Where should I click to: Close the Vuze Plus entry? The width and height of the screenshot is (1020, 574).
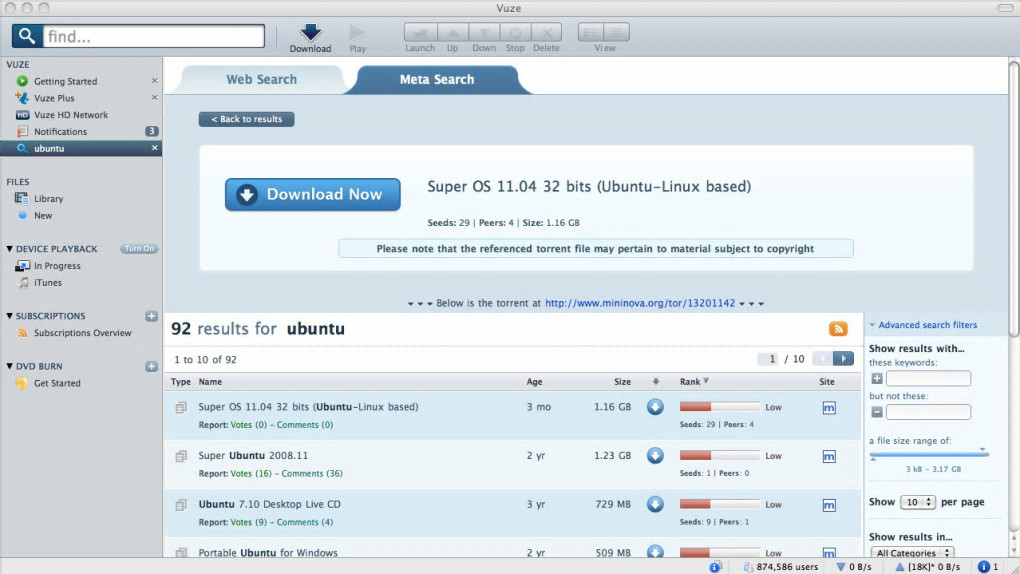[154, 98]
